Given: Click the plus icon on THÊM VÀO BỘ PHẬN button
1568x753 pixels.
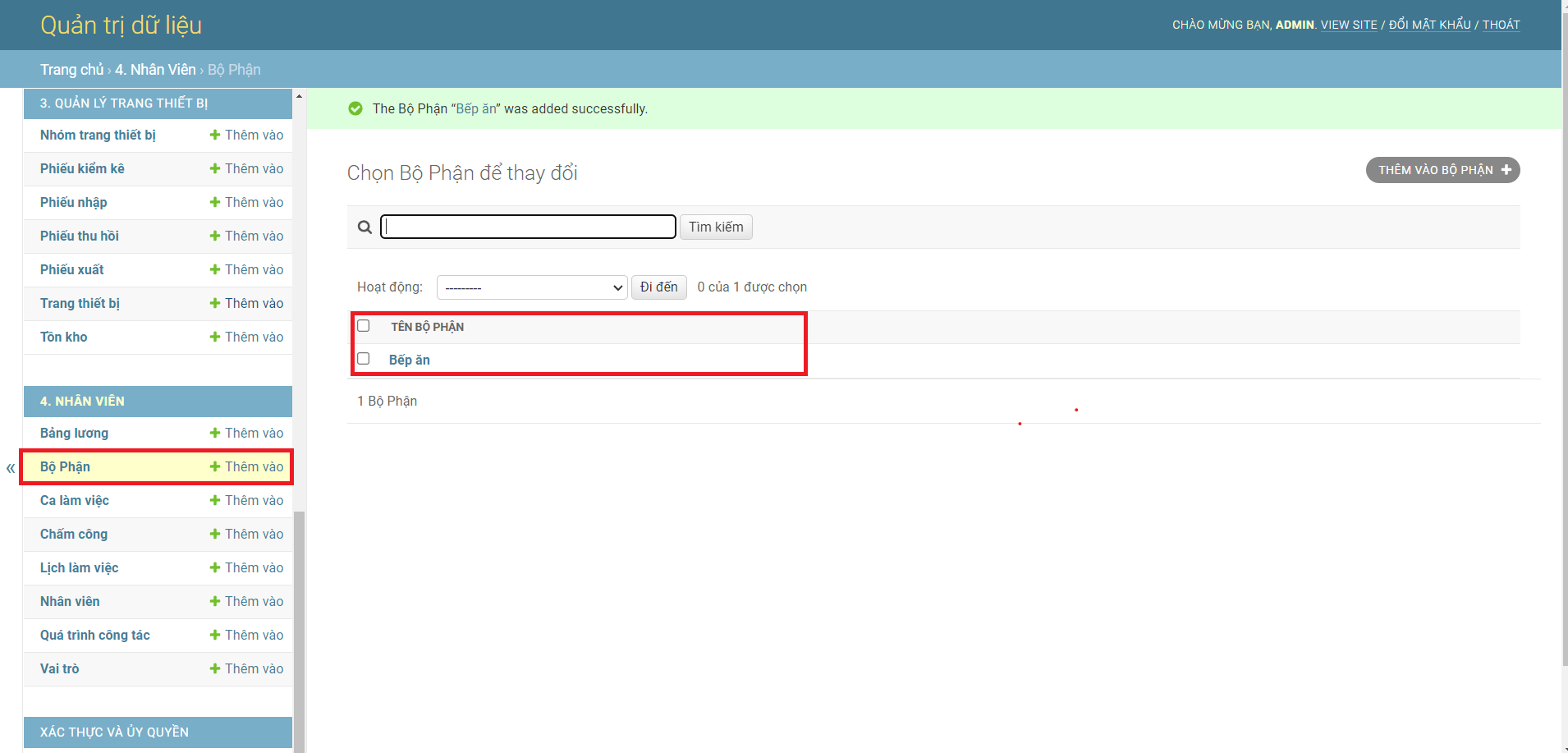Looking at the screenshot, I should 1506,170.
